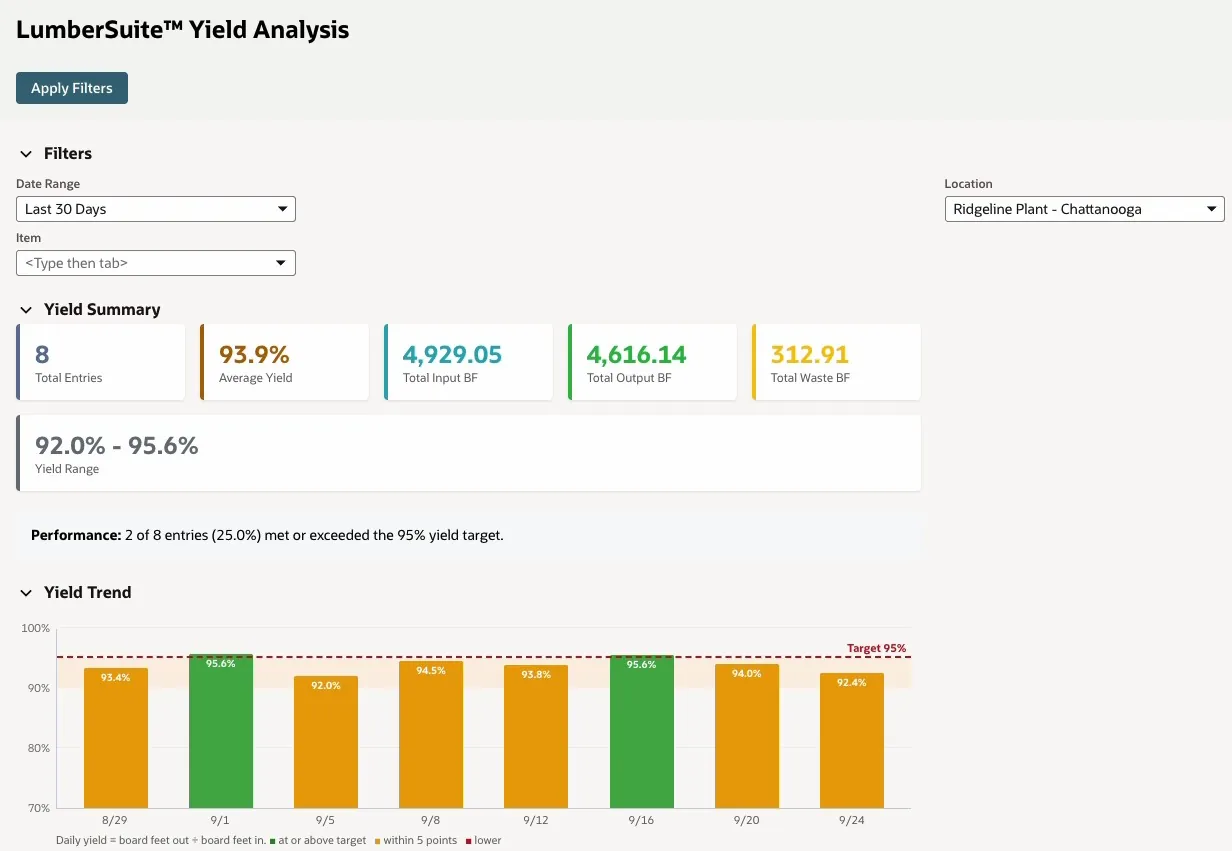
Task: Click the LumberSuite Yield Analysis heading
Action: pos(183,30)
